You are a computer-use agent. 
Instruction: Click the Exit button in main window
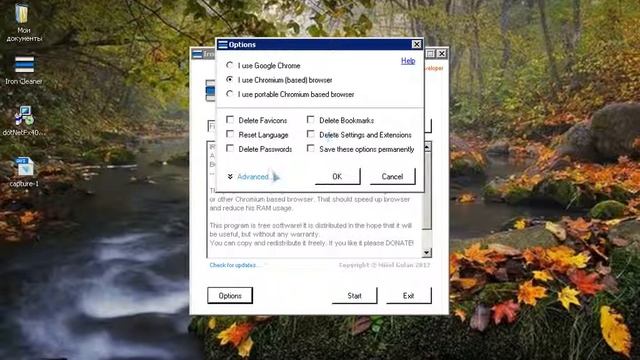pos(409,296)
